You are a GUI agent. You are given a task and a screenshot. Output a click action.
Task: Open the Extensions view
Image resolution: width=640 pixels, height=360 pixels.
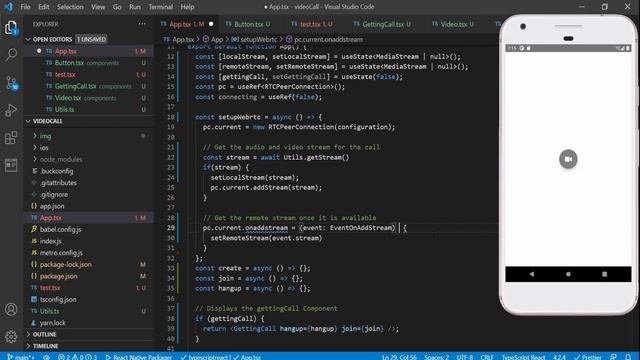[11, 138]
